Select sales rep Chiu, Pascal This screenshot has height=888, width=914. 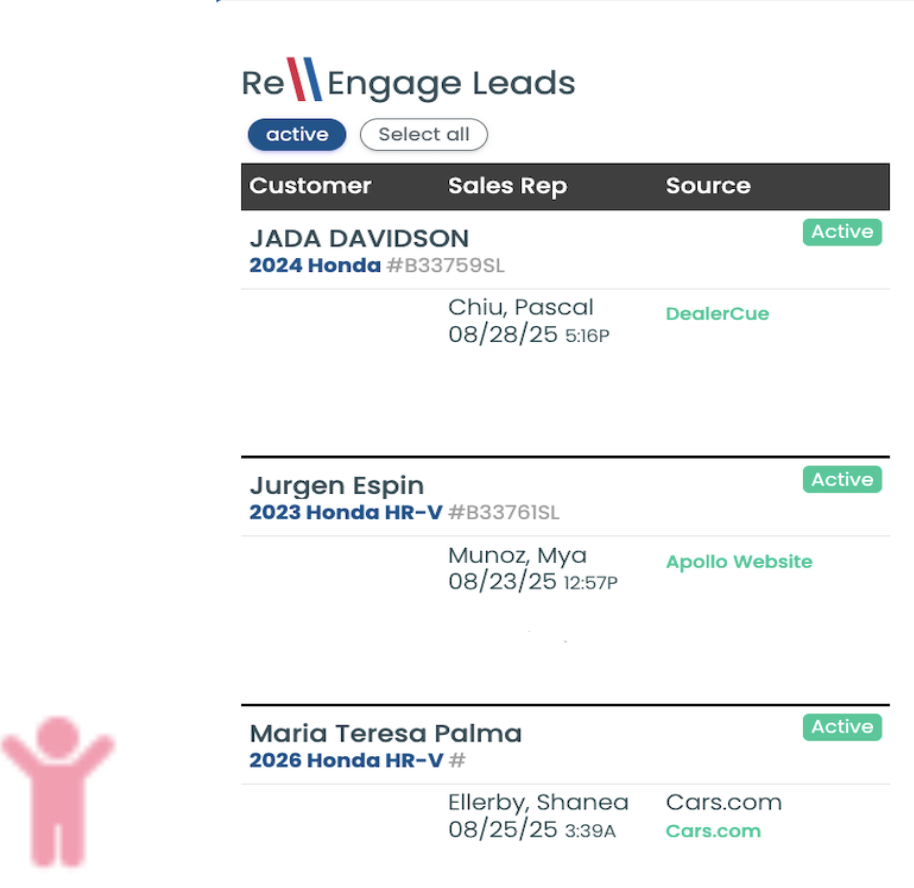(521, 308)
